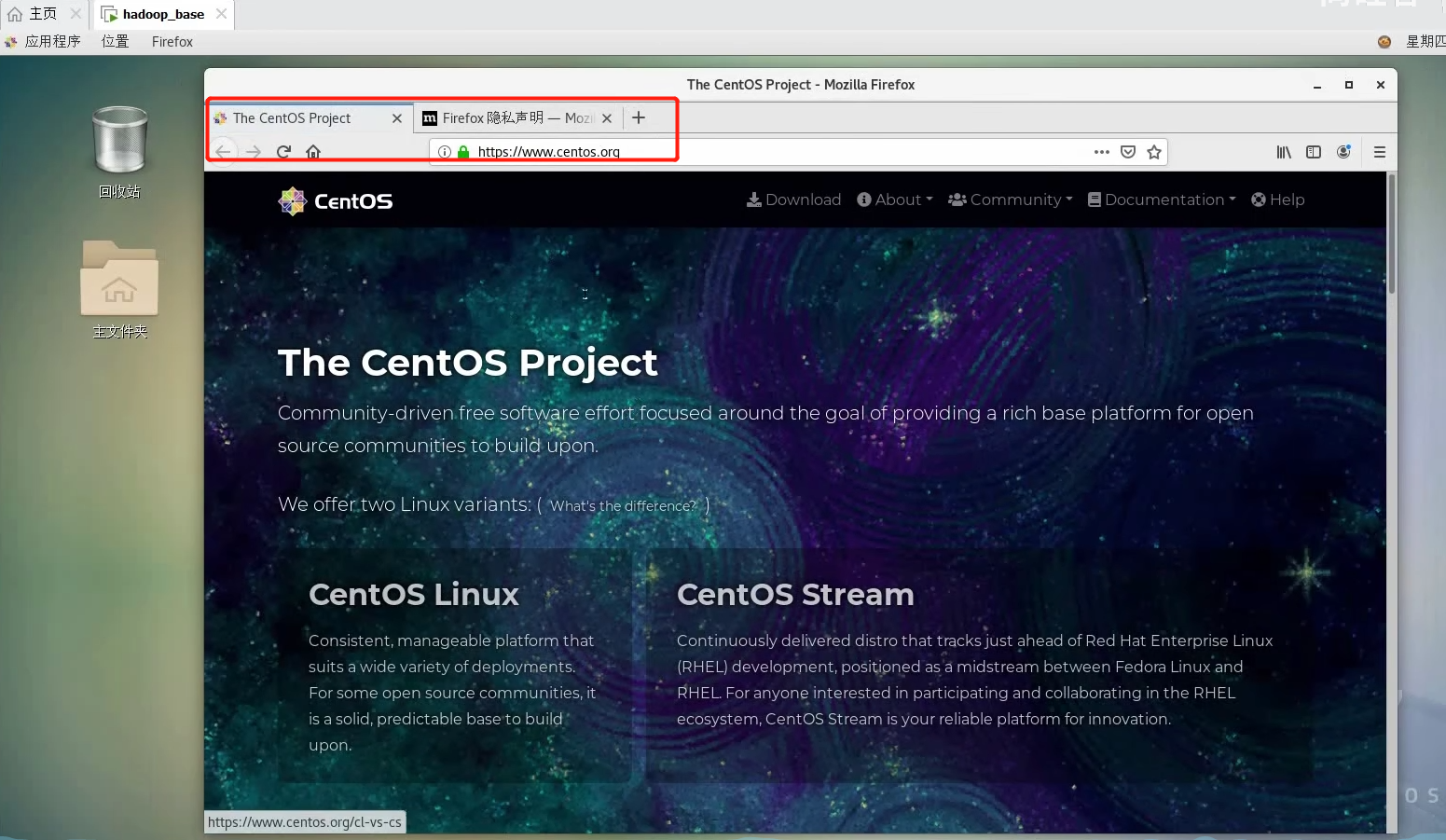Click the page vertical scrollbar thumb
This screenshot has height=840, width=1446.
tap(1392, 233)
